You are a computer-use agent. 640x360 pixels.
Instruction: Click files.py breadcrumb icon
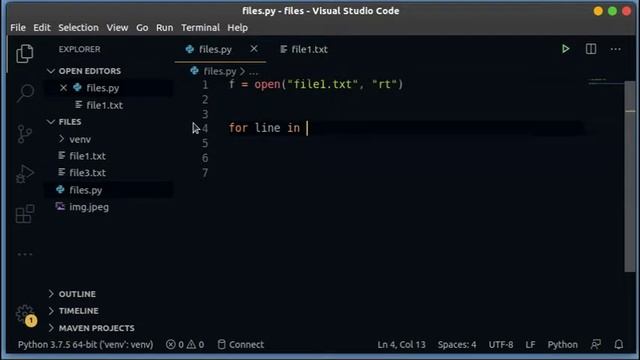point(194,71)
